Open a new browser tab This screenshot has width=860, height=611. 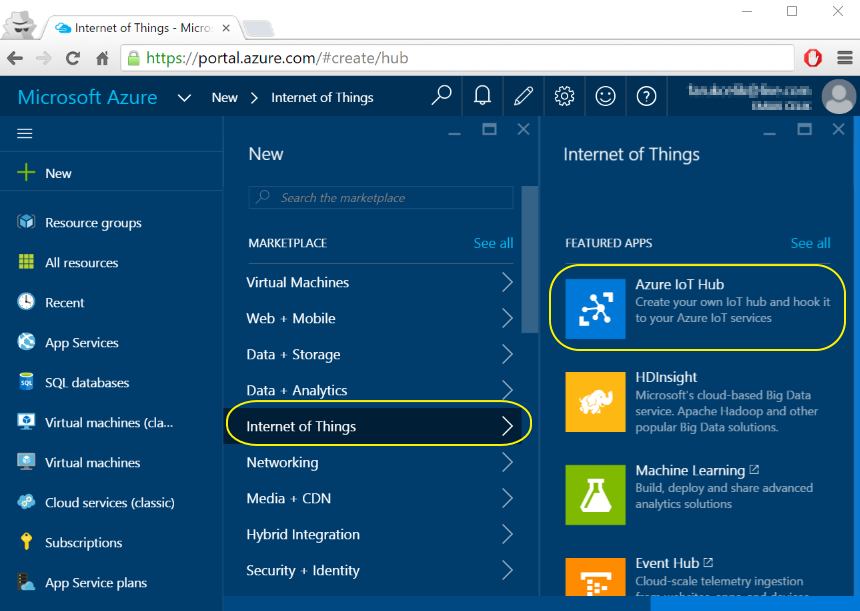point(258,27)
